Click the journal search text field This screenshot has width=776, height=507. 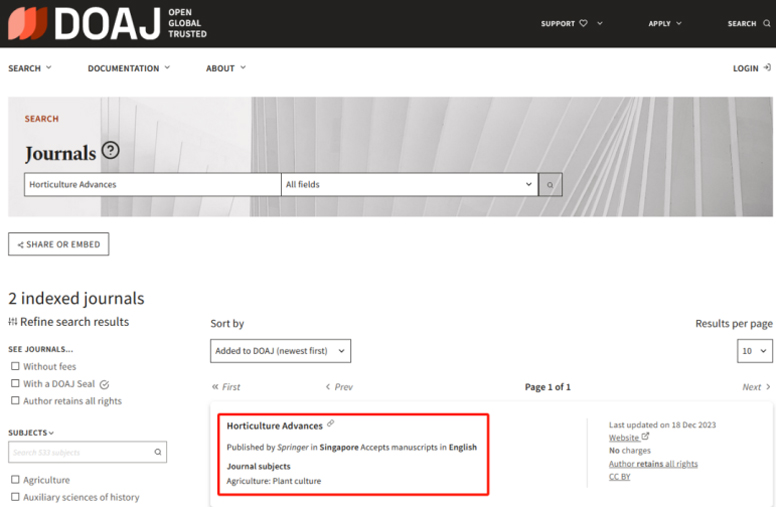click(152, 185)
